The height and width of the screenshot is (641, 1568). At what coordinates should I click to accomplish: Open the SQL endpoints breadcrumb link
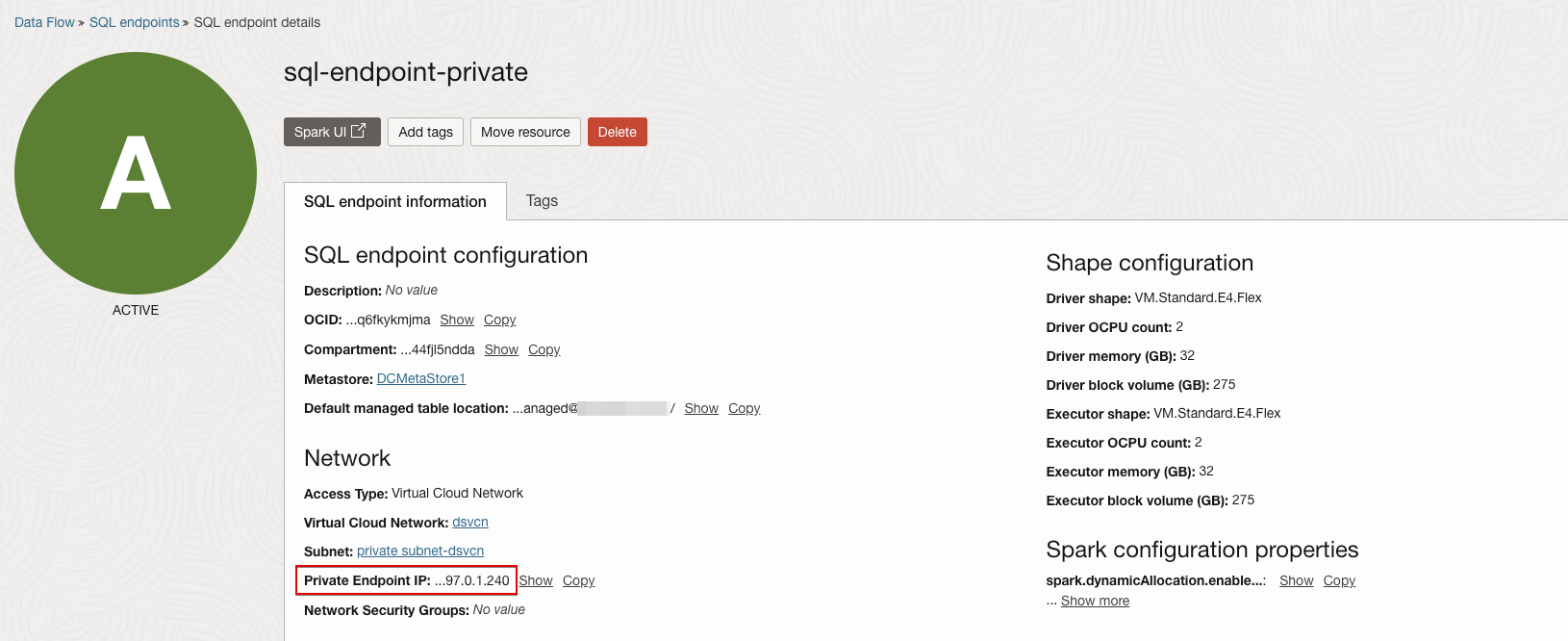click(x=134, y=22)
